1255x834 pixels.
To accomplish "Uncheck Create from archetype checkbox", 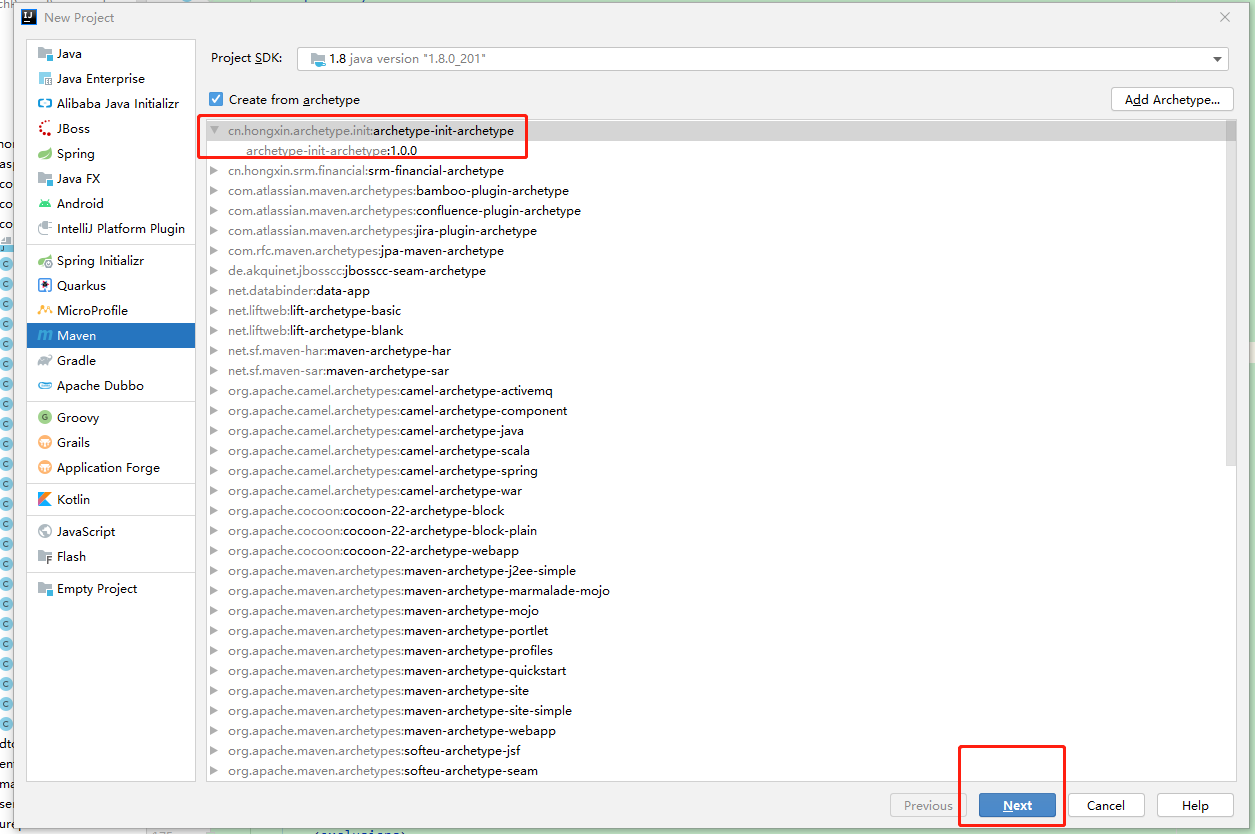I will (216, 99).
